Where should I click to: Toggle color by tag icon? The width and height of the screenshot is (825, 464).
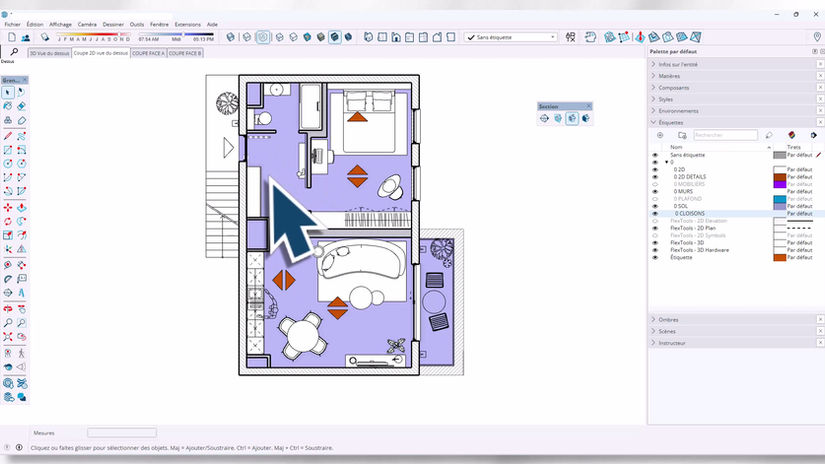[791, 135]
